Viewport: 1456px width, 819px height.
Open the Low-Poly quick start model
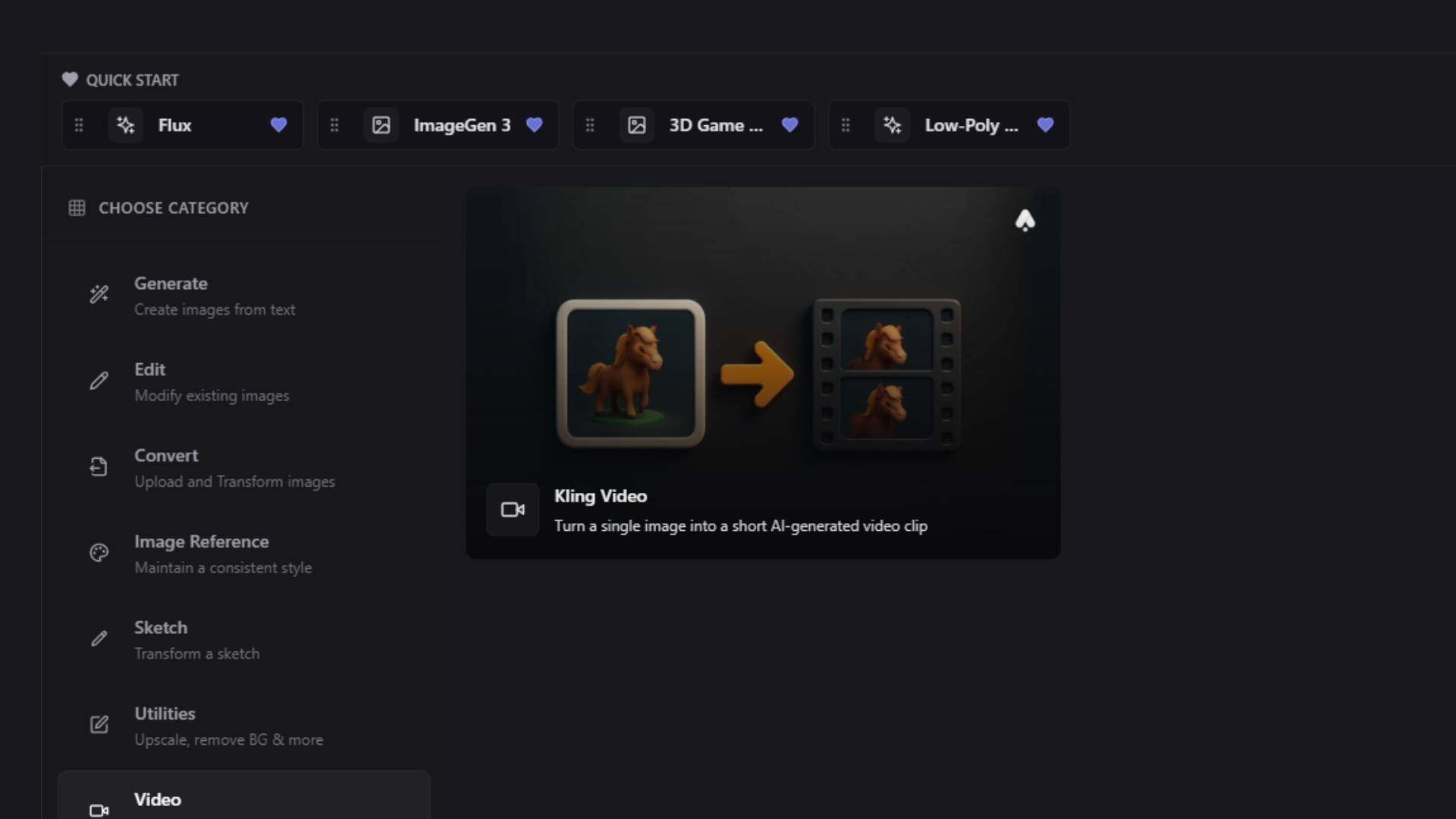click(949, 125)
